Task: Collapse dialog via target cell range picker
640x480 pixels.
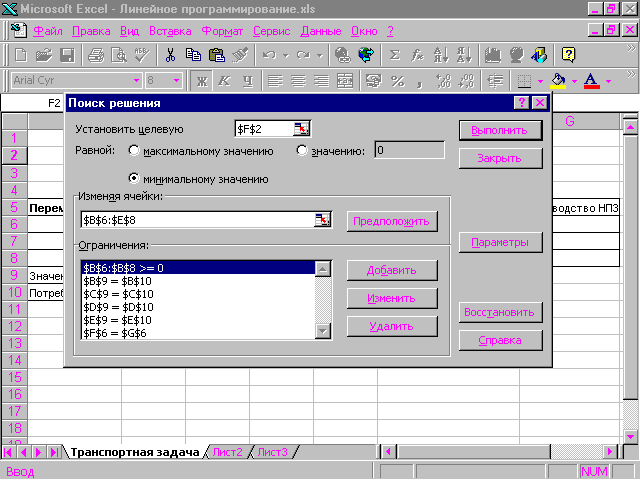Action: tap(302, 129)
